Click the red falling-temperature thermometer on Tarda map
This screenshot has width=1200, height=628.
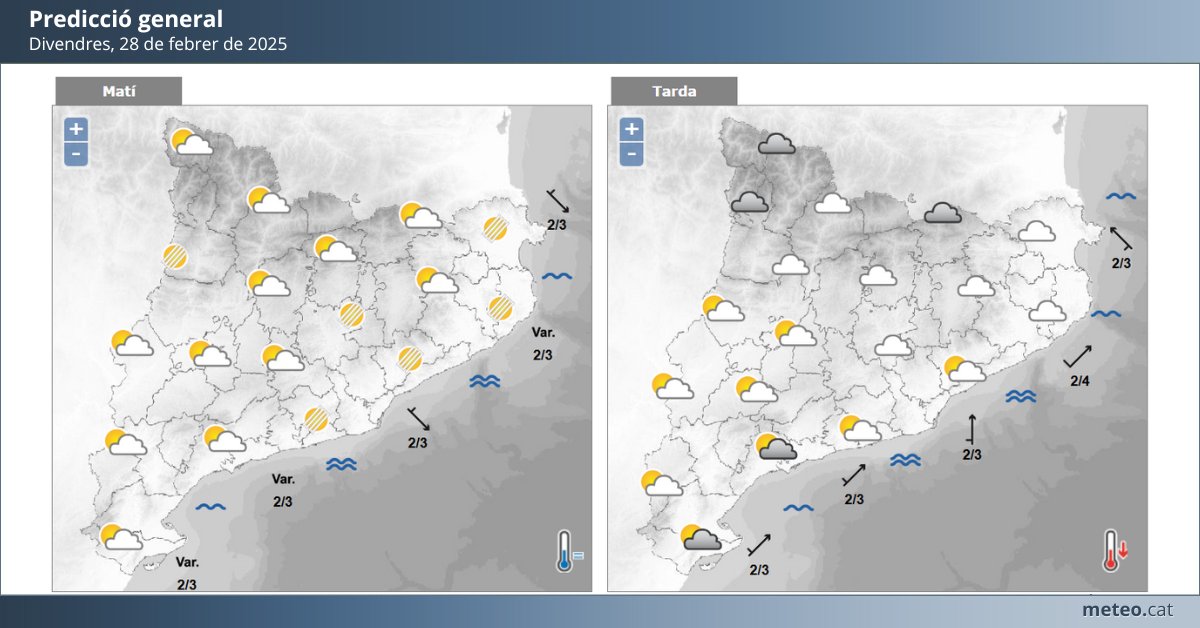pos(1115,551)
